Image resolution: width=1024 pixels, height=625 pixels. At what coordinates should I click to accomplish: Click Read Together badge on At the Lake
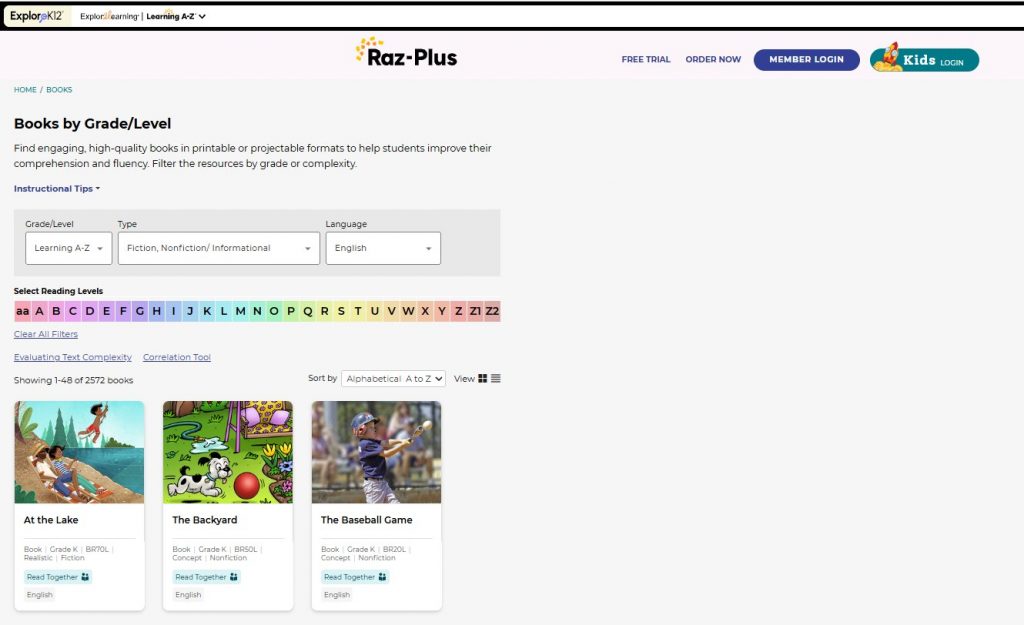(x=58, y=577)
